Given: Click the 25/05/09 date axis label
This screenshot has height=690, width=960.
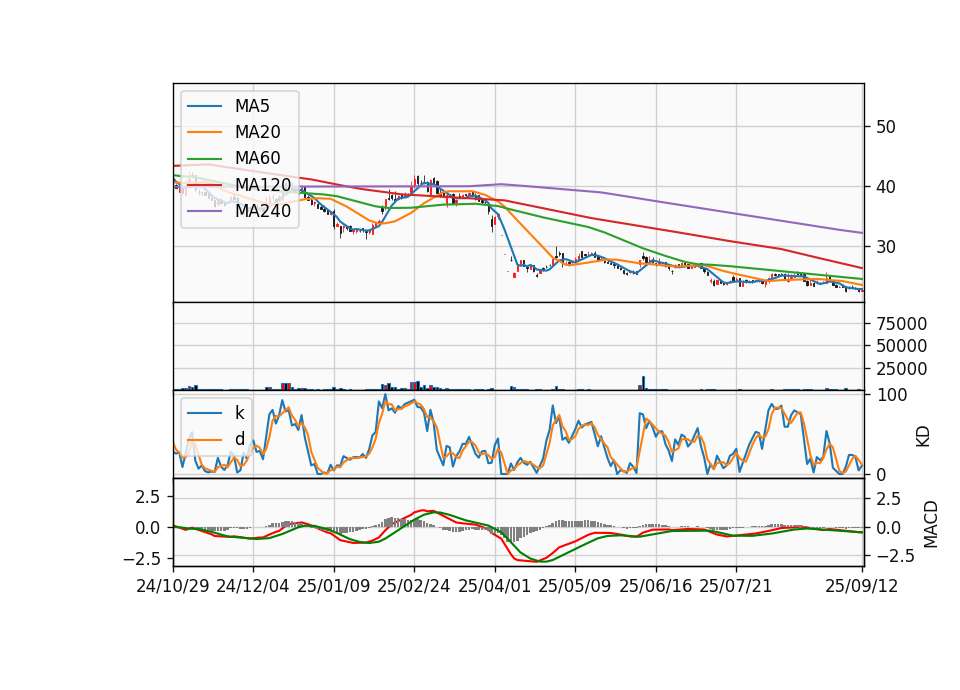Looking at the screenshot, I should click(575, 586).
